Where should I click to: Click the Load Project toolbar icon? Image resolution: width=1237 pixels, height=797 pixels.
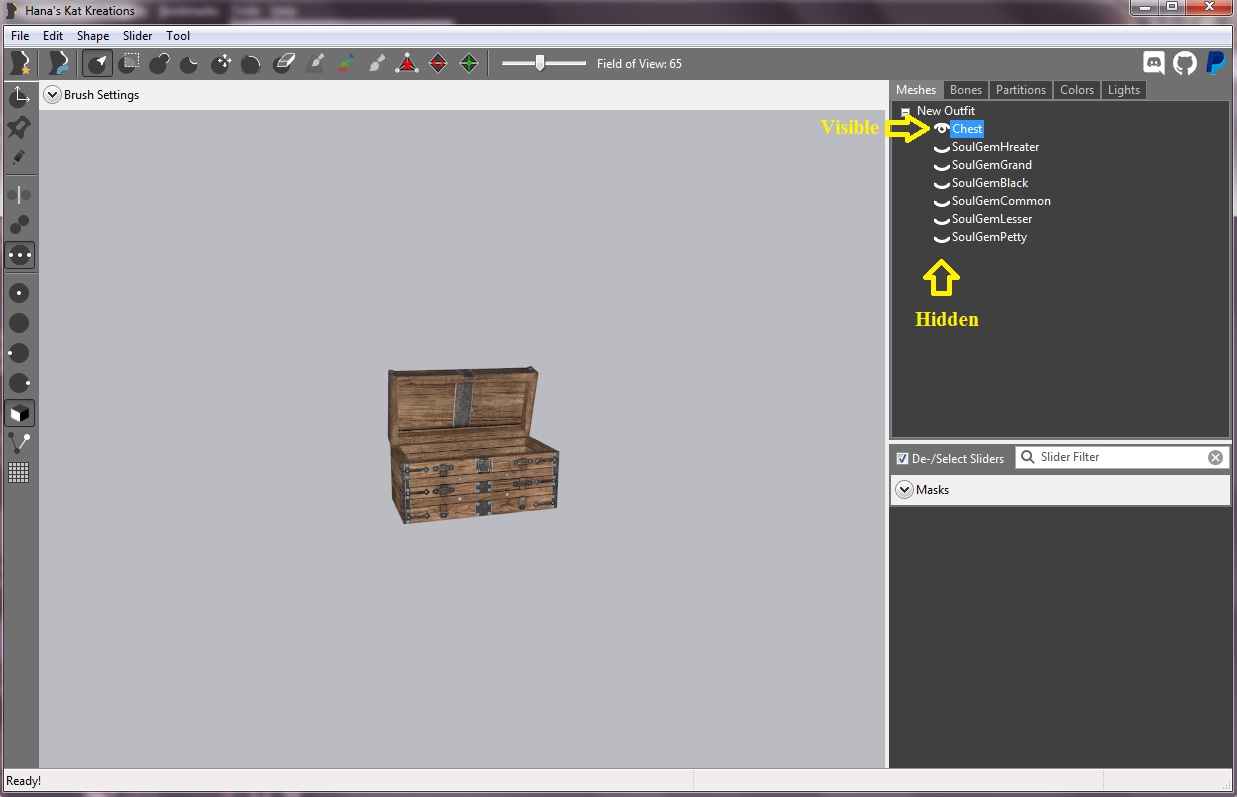coord(59,63)
